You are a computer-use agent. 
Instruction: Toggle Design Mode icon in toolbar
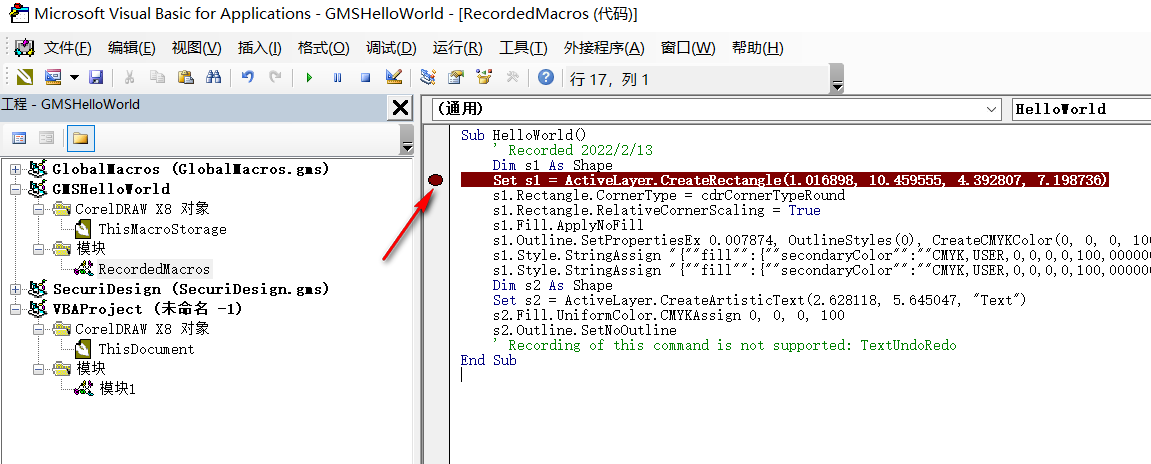pos(393,76)
